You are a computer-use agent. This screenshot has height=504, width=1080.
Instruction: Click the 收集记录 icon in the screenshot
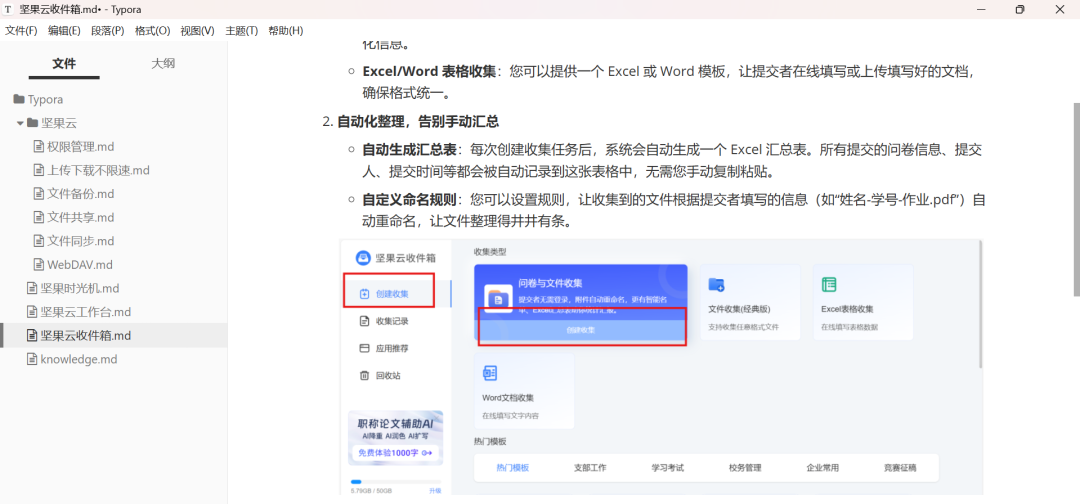pyautogui.click(x=365, y=321)
